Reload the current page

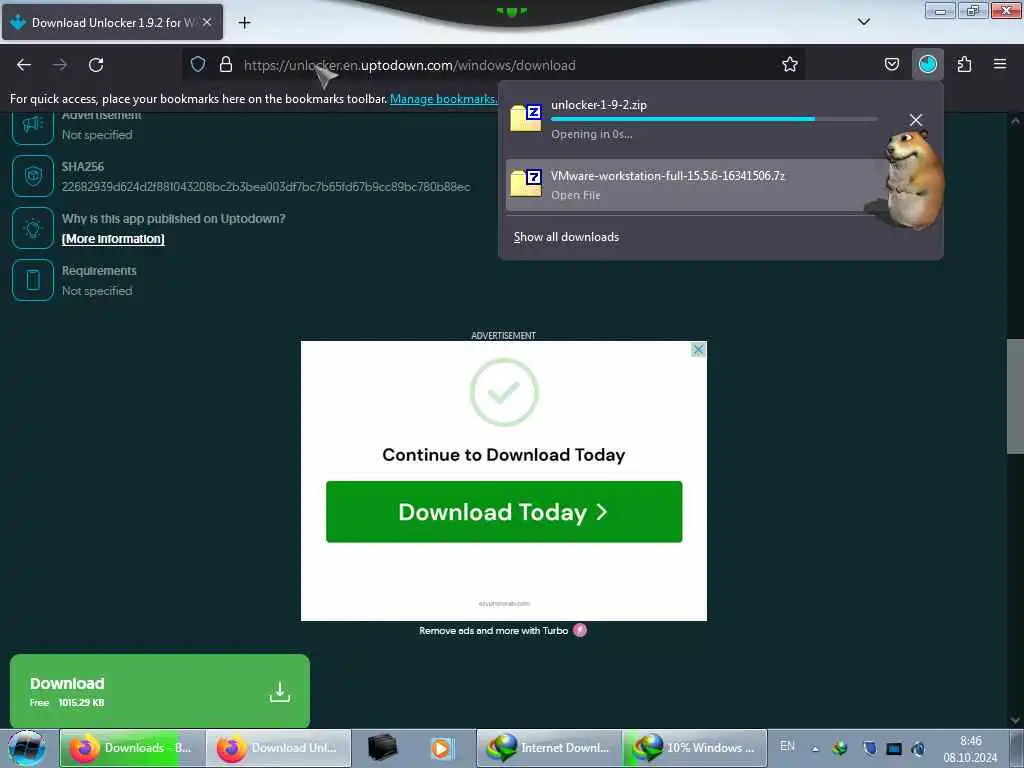coord(96,65)
